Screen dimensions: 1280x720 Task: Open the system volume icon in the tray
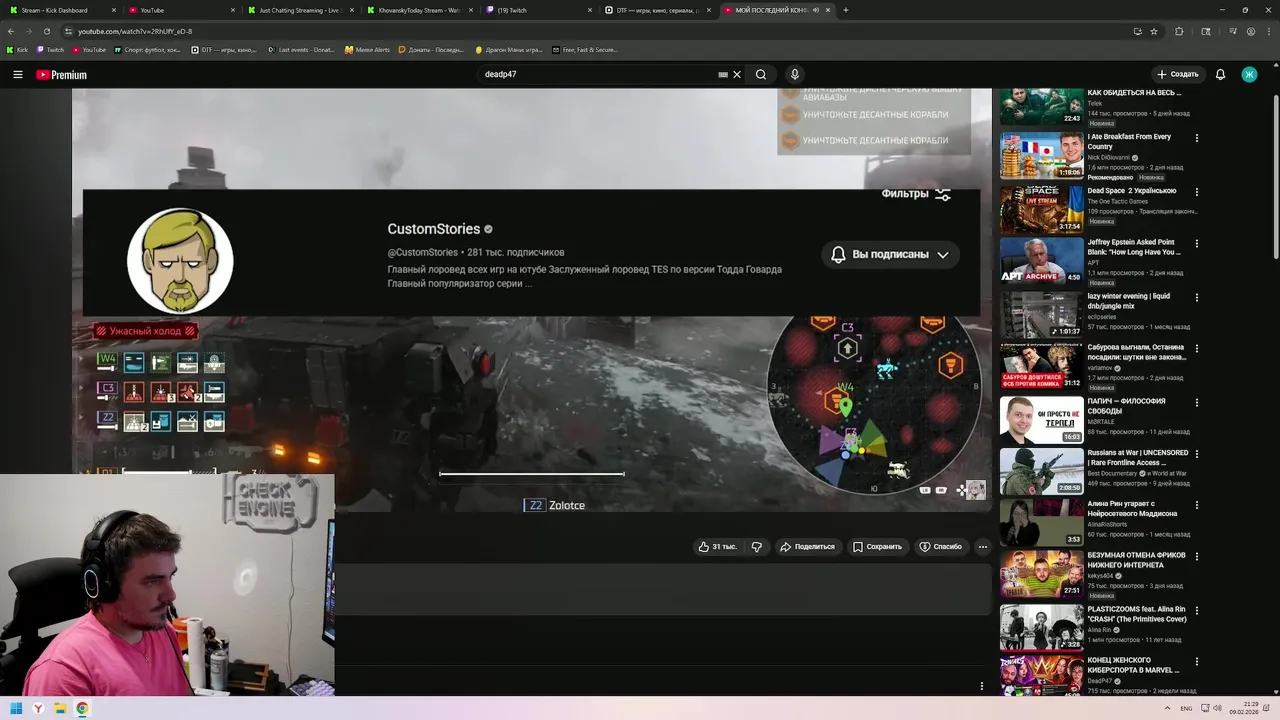pyautogui.click(x=1217, y=709)
